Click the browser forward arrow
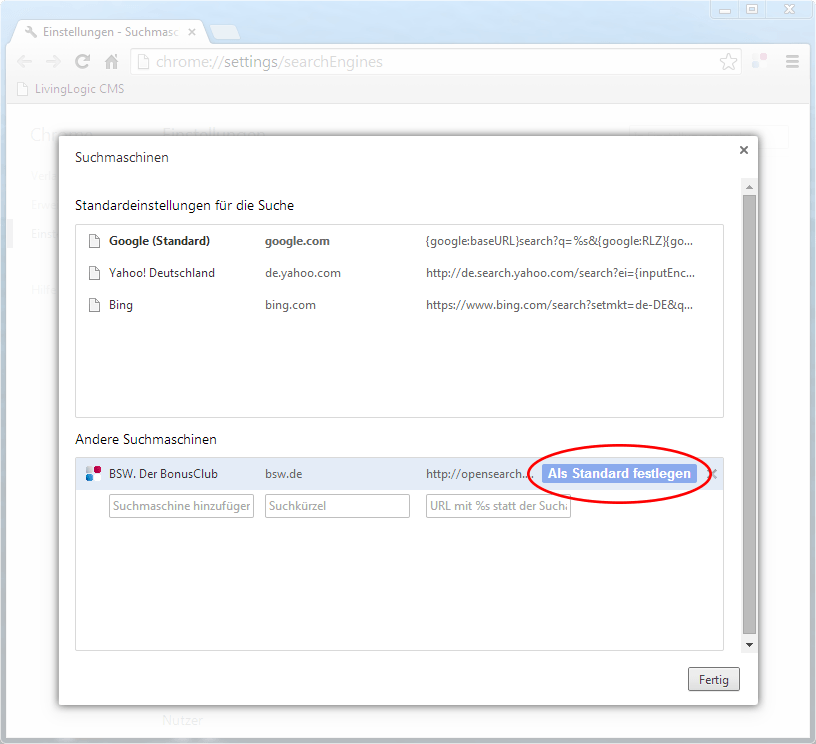Screen dimensions: 816x744 click(53, 62)
